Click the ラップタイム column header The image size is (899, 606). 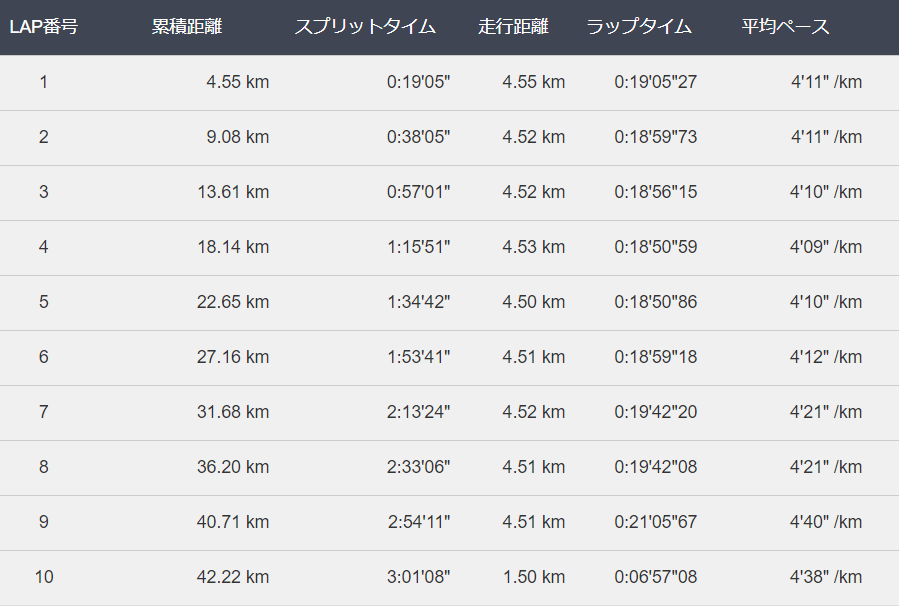coord(639,26)
